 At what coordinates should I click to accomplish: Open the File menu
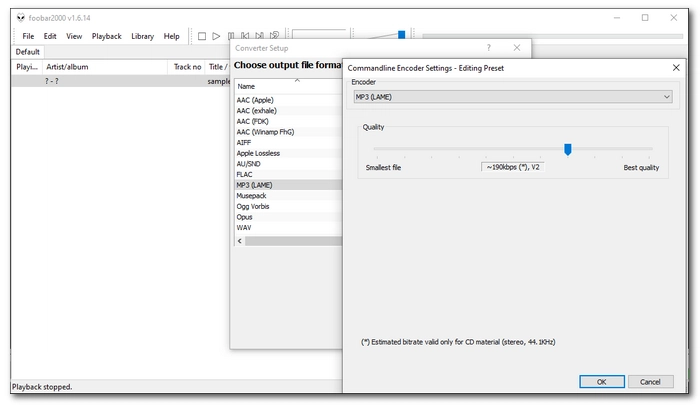pos(28,36)
